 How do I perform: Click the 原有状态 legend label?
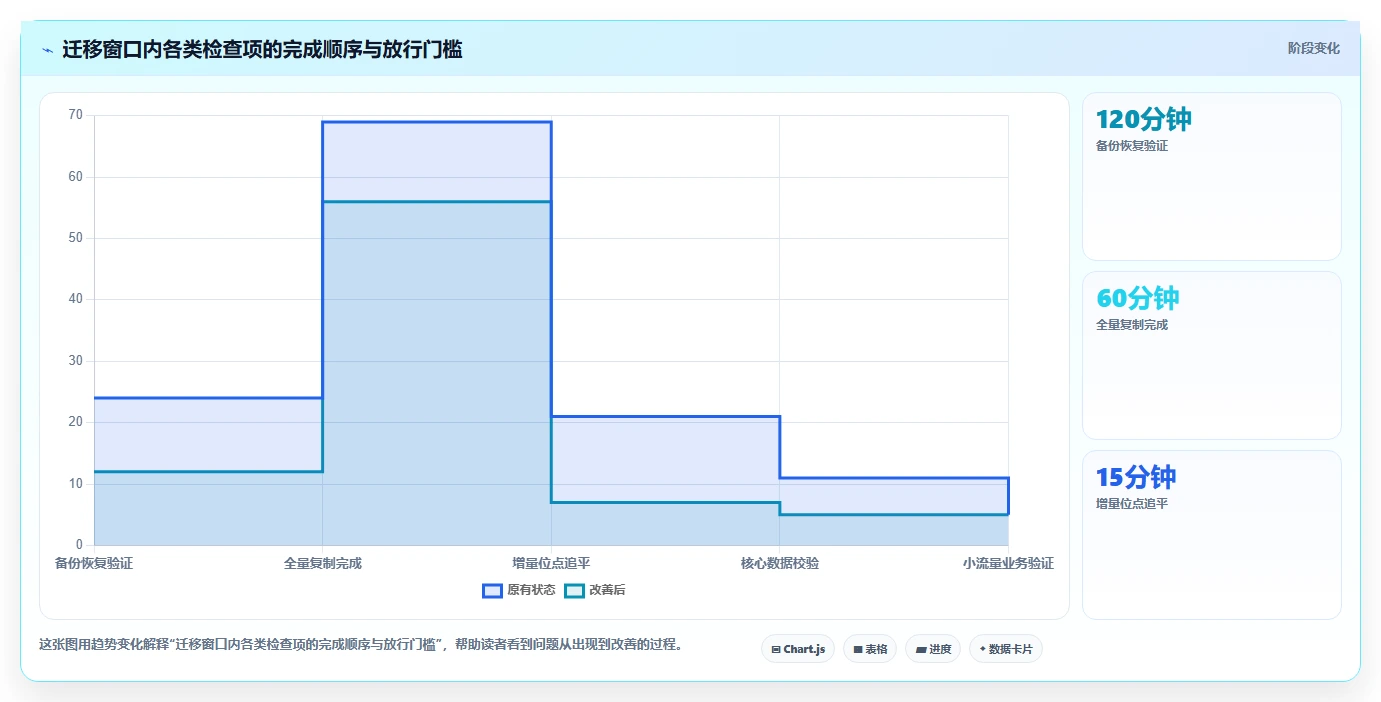[531, 590]
